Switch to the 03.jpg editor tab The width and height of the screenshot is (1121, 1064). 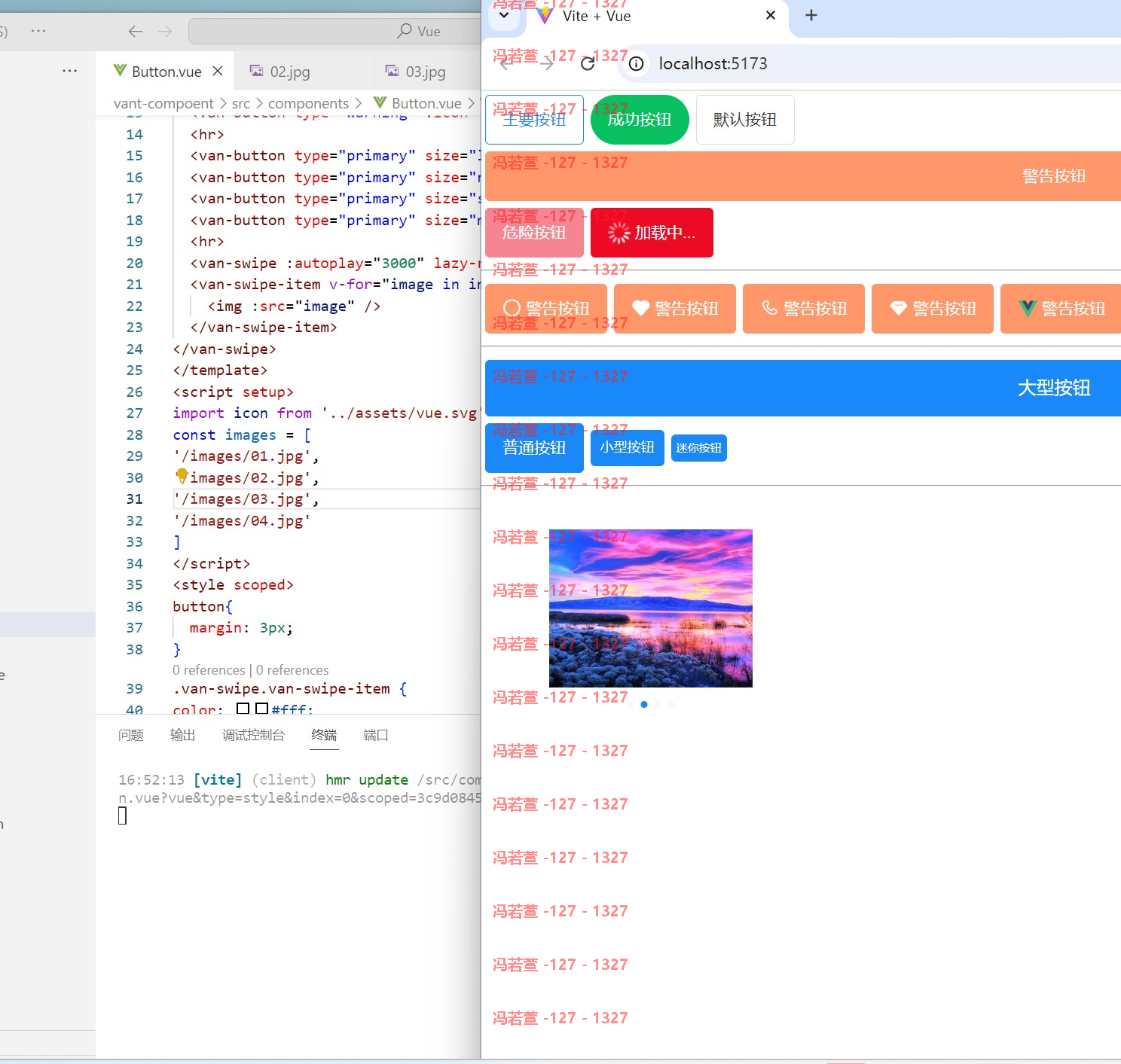426,72
